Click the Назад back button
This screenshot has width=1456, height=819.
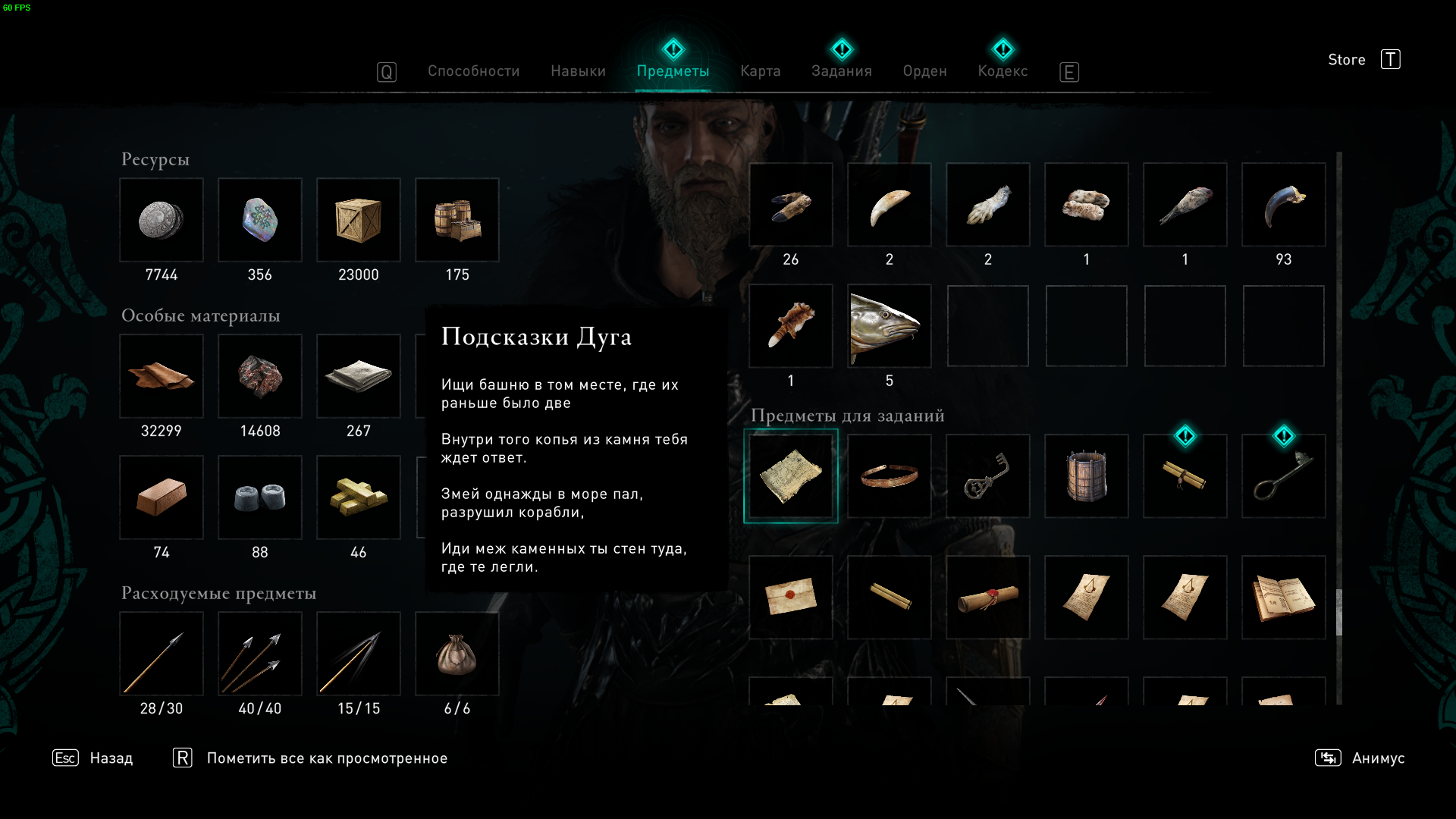coord(93,758)
